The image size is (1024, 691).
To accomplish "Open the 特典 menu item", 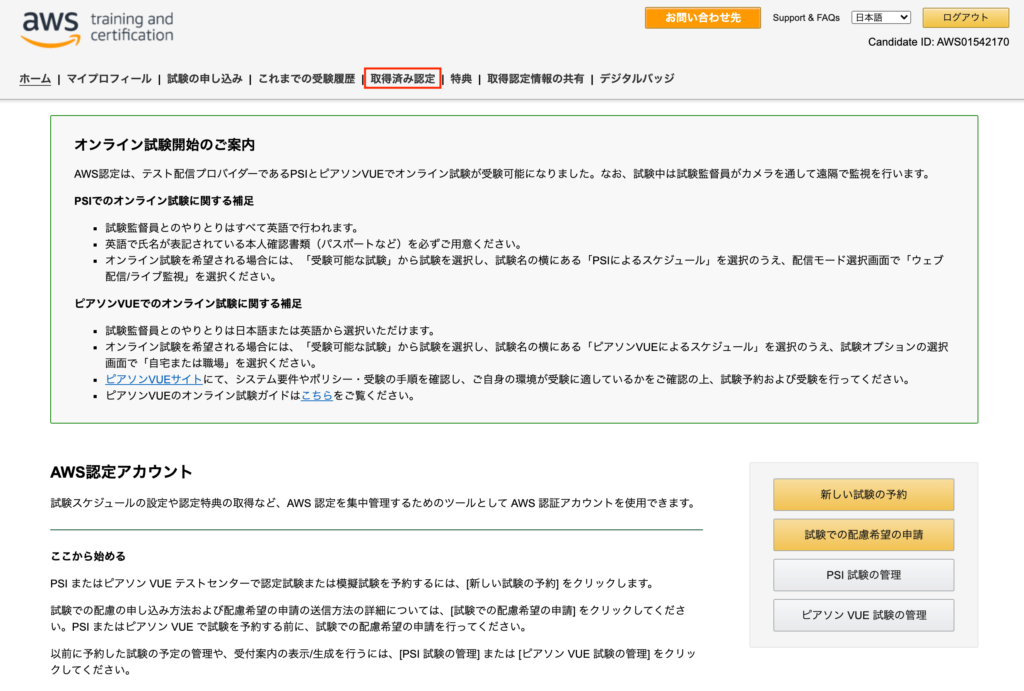I will [x=461, y=79].
